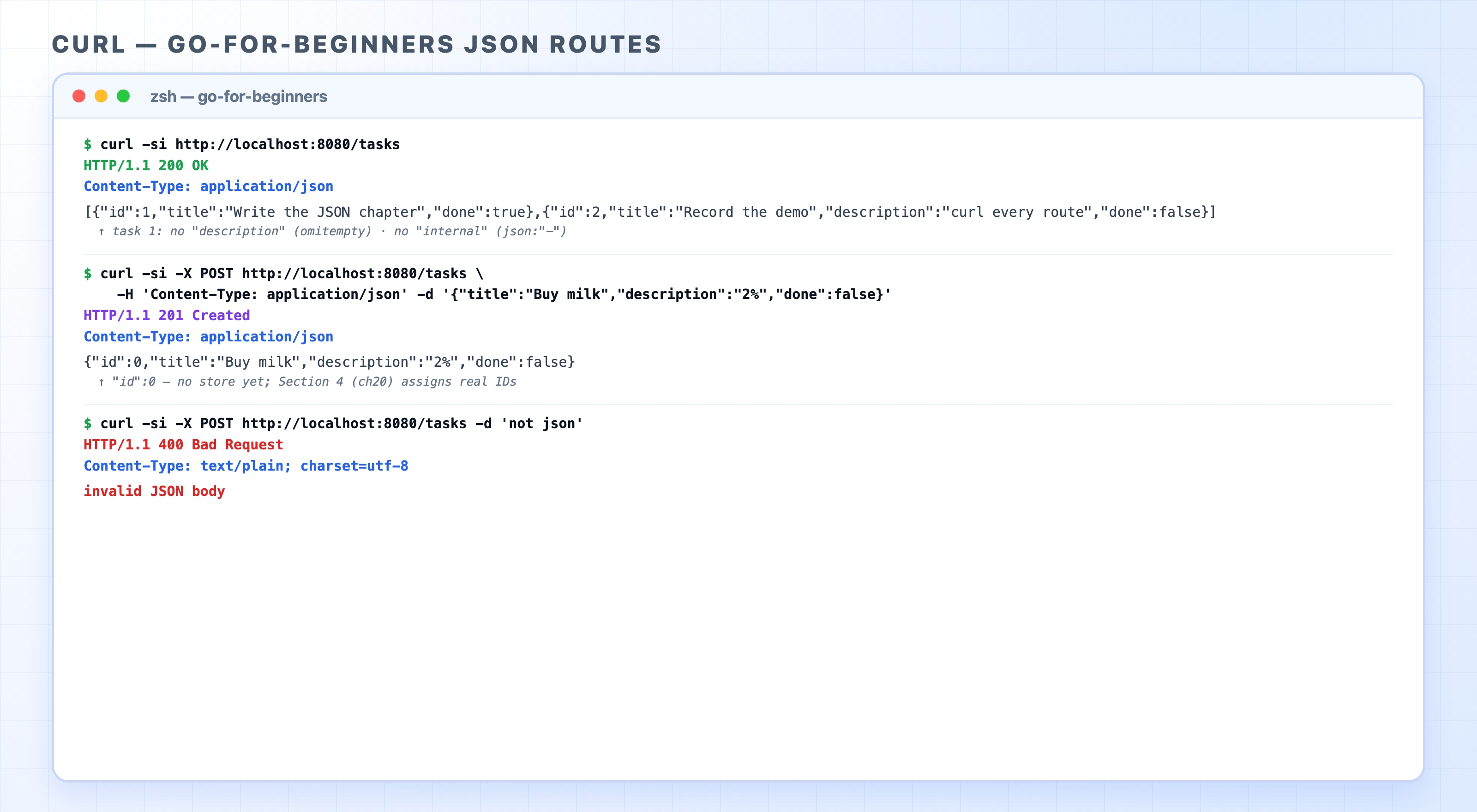Click the 'invalid JSON body' error message
Viewport: 1477px width, 812px height.
(x=154, y=492)
